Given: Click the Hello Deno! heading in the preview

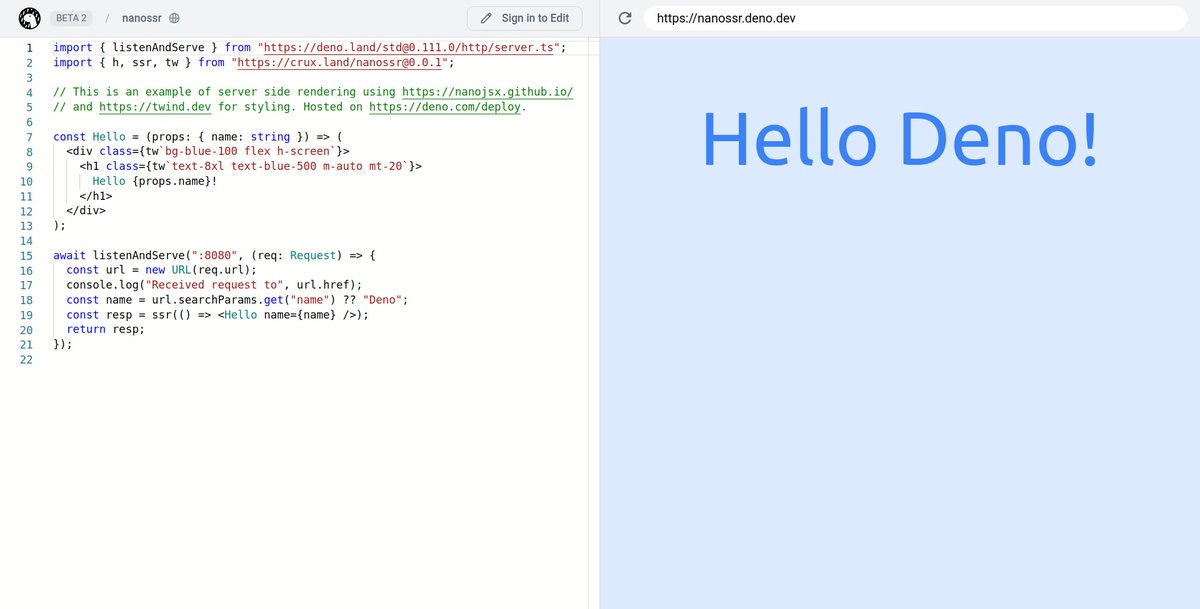Looking at the screenshot, I should pos(899,138).
